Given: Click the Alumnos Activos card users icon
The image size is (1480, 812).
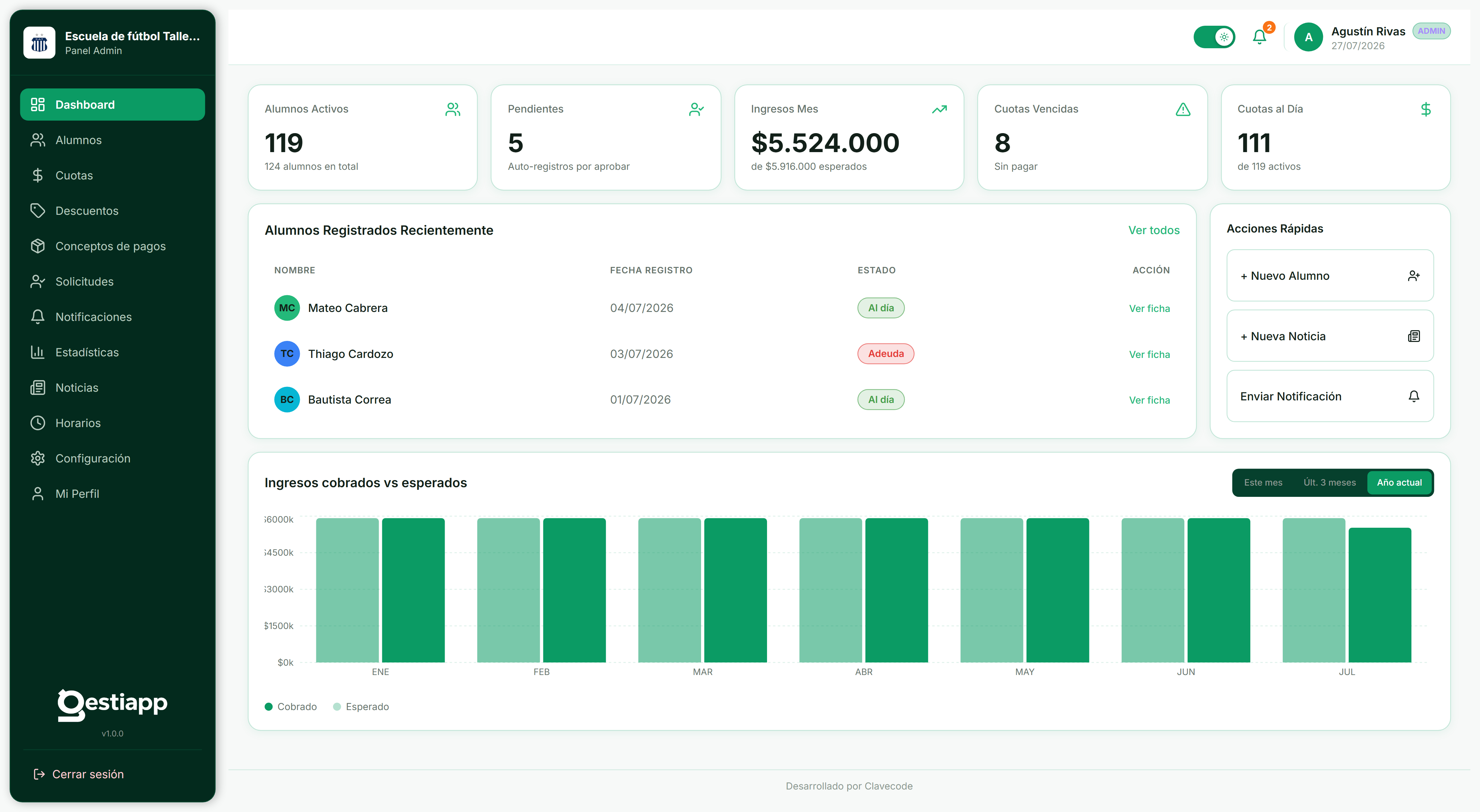Looking at the screenshot, I should tap(453, 109).
